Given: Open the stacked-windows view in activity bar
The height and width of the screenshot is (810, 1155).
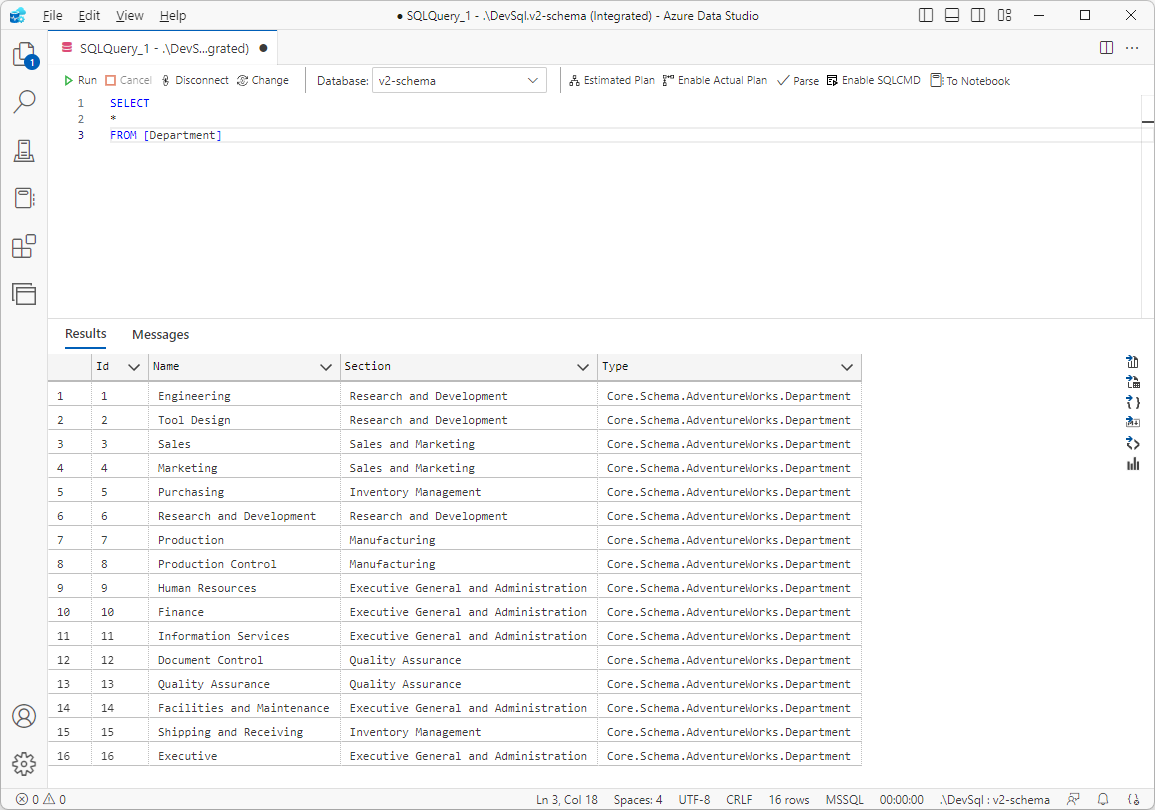Looking at the screenshot, I should tap(24, 294).
